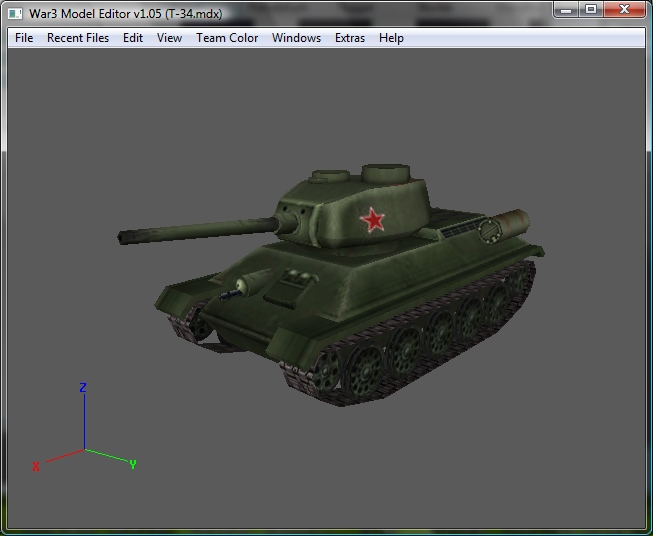
Task: Open the File menu
Action: (24, 38)
